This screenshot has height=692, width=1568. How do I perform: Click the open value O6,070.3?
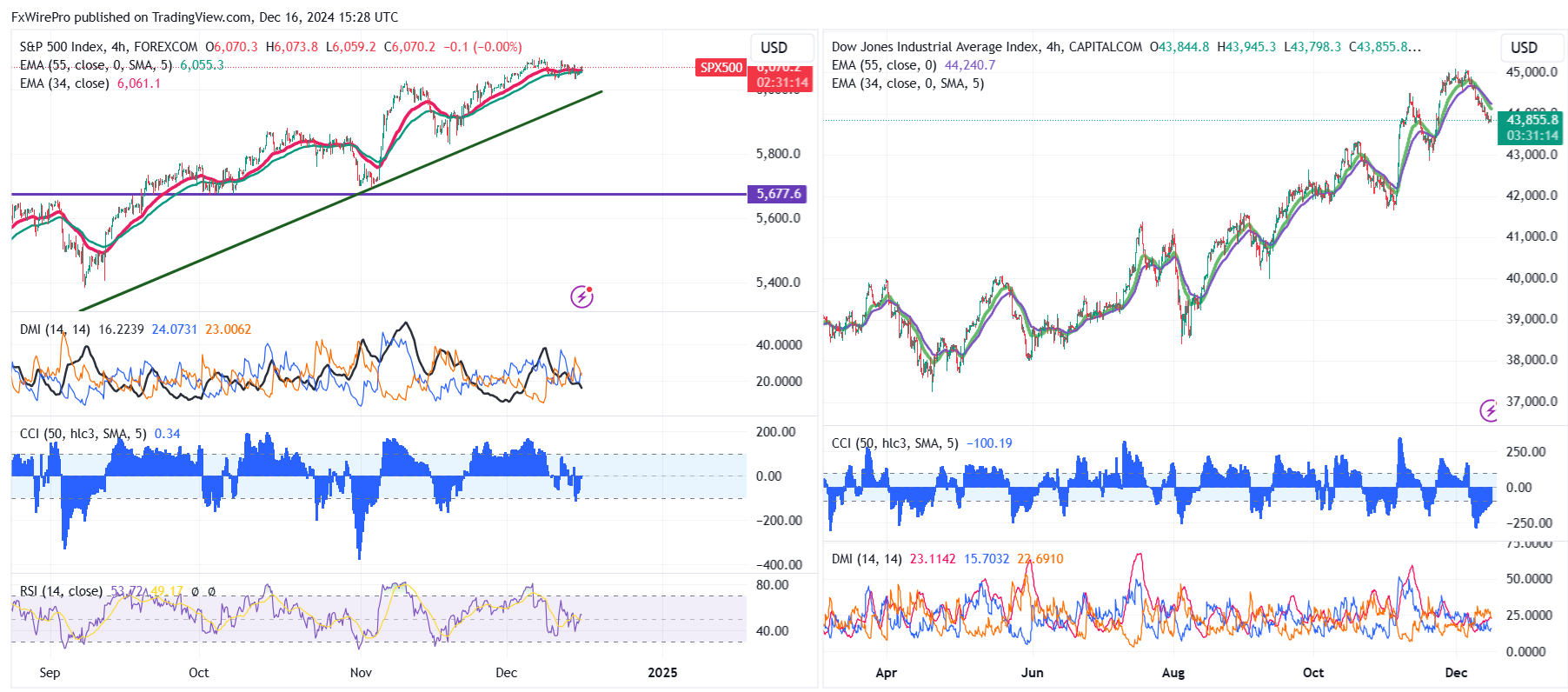(x=231, y=47)
